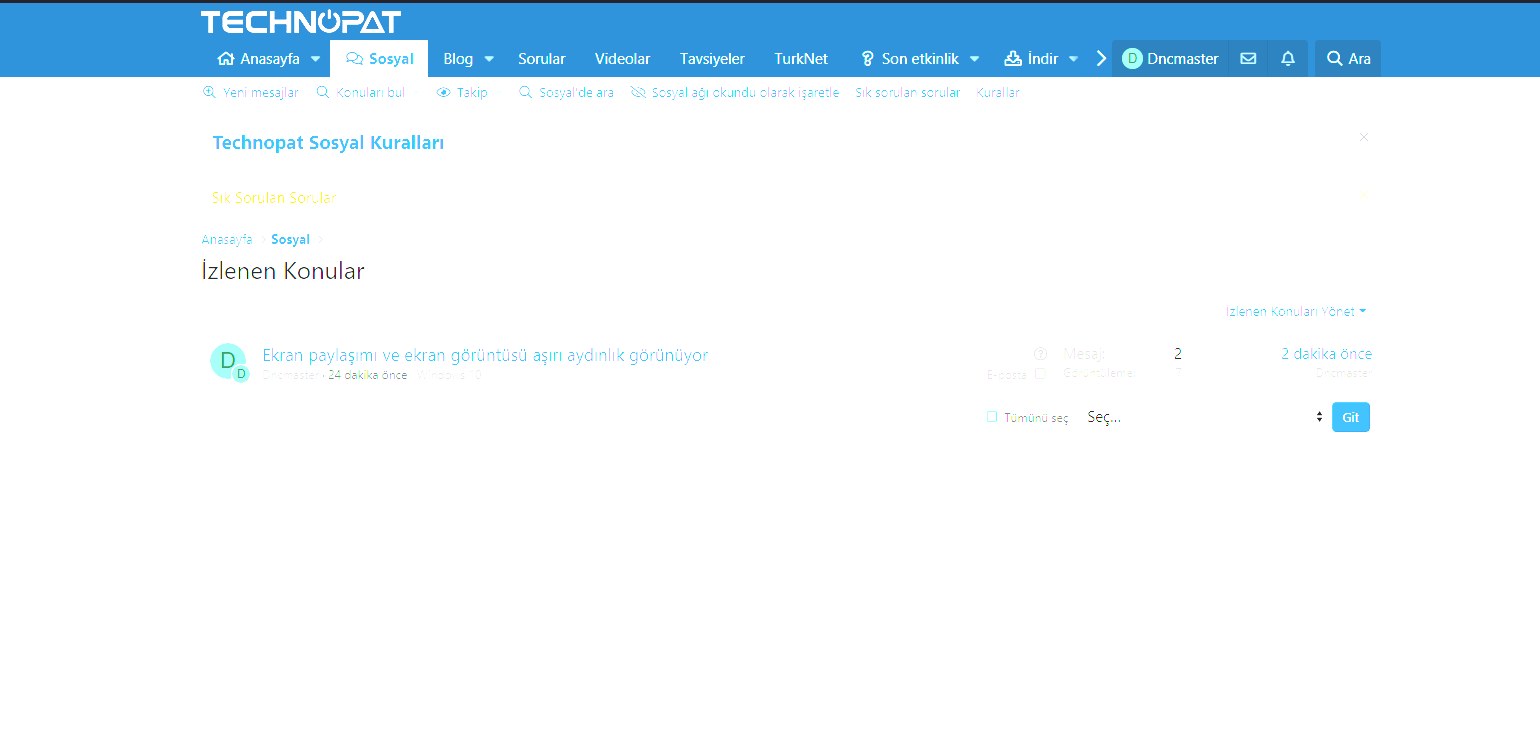This screenshot has height=754, width=1540.
Task: Open the Takip eye link
Action: pos(462,92)
